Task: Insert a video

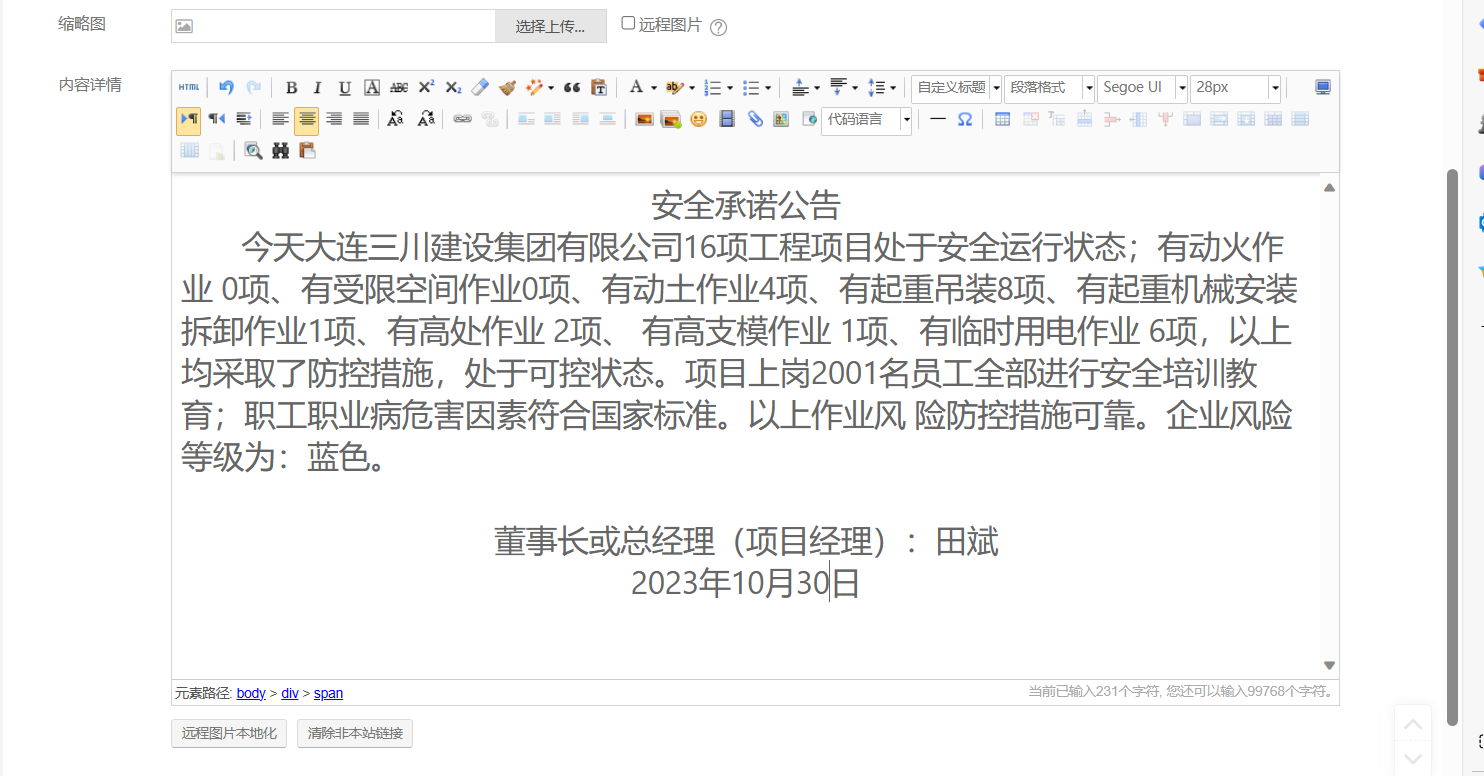Action: (727, 119)
